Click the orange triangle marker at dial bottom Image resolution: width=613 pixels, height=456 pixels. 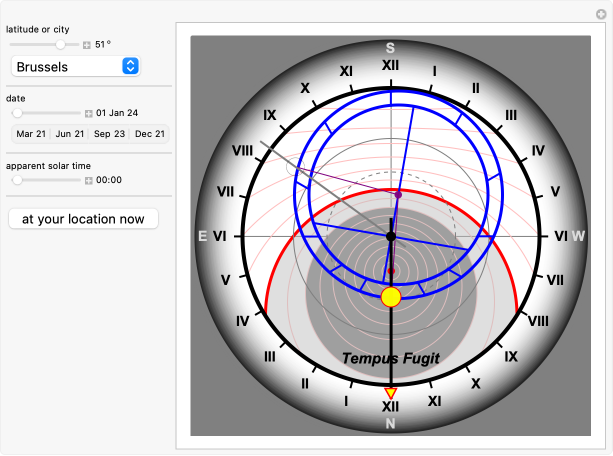point(391,393)
